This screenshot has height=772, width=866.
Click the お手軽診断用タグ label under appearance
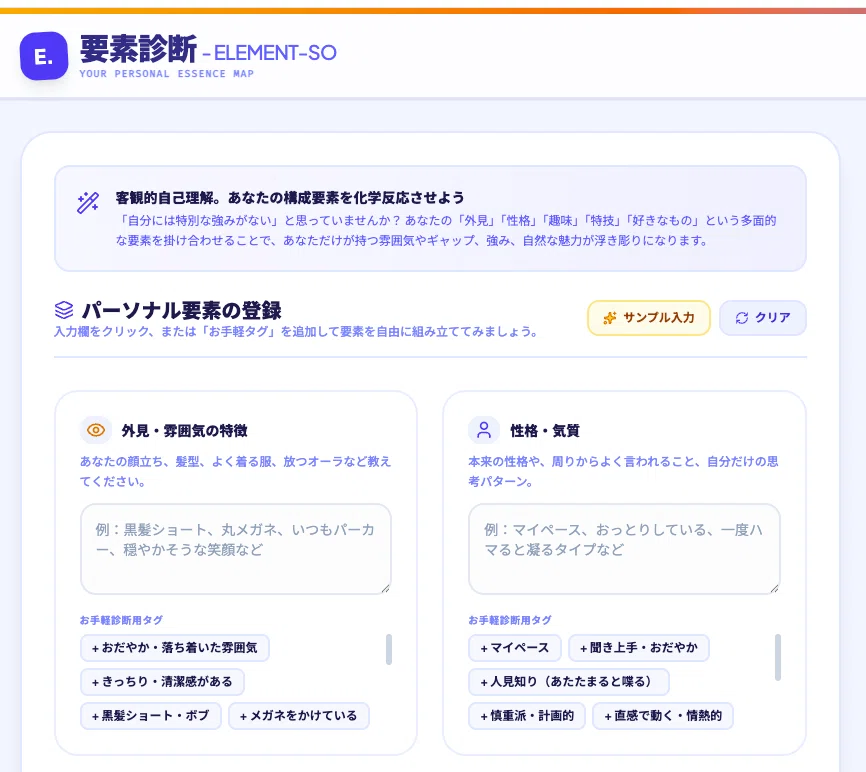coord(121,620)
